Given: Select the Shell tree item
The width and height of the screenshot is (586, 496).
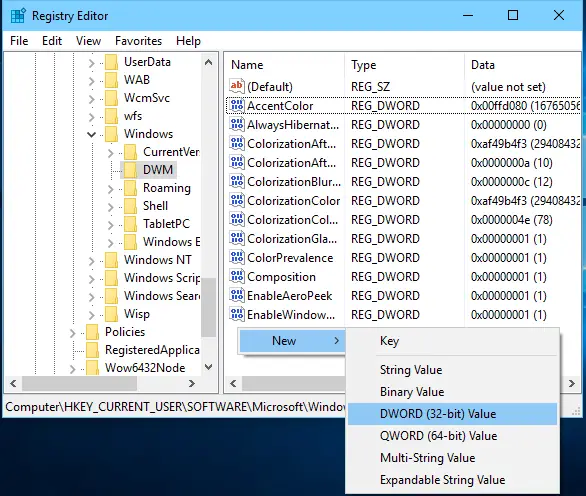Looking at the screenshot, I should (x=155, y=206).
